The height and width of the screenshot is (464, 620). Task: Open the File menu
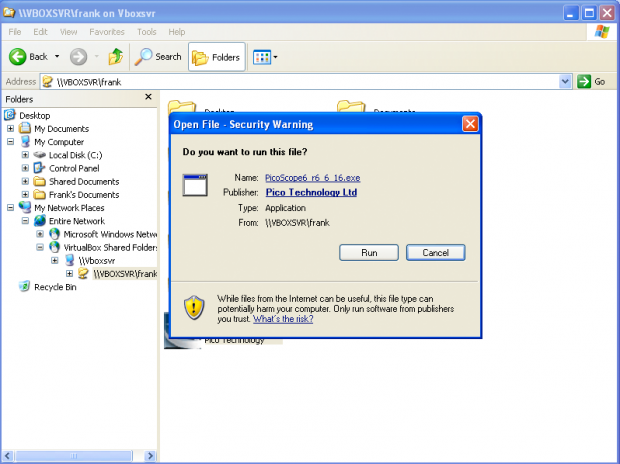click(15, 32)
